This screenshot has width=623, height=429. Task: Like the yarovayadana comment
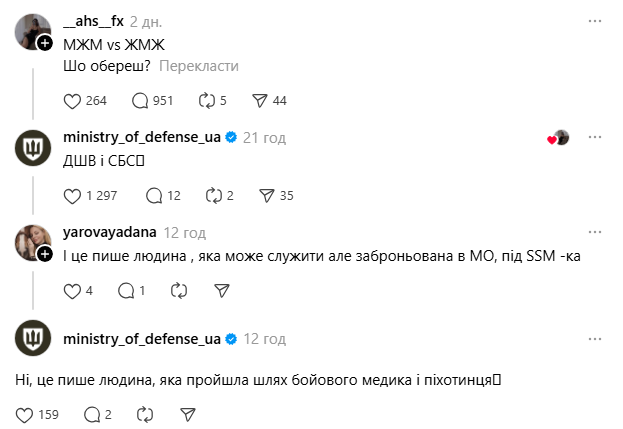tap(71, 290)
